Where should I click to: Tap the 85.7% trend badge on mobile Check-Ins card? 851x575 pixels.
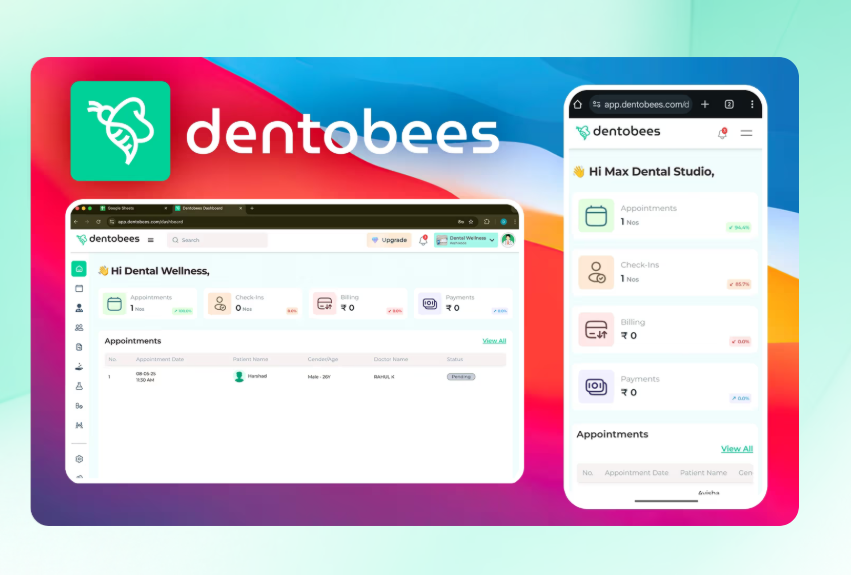point(739,285)
